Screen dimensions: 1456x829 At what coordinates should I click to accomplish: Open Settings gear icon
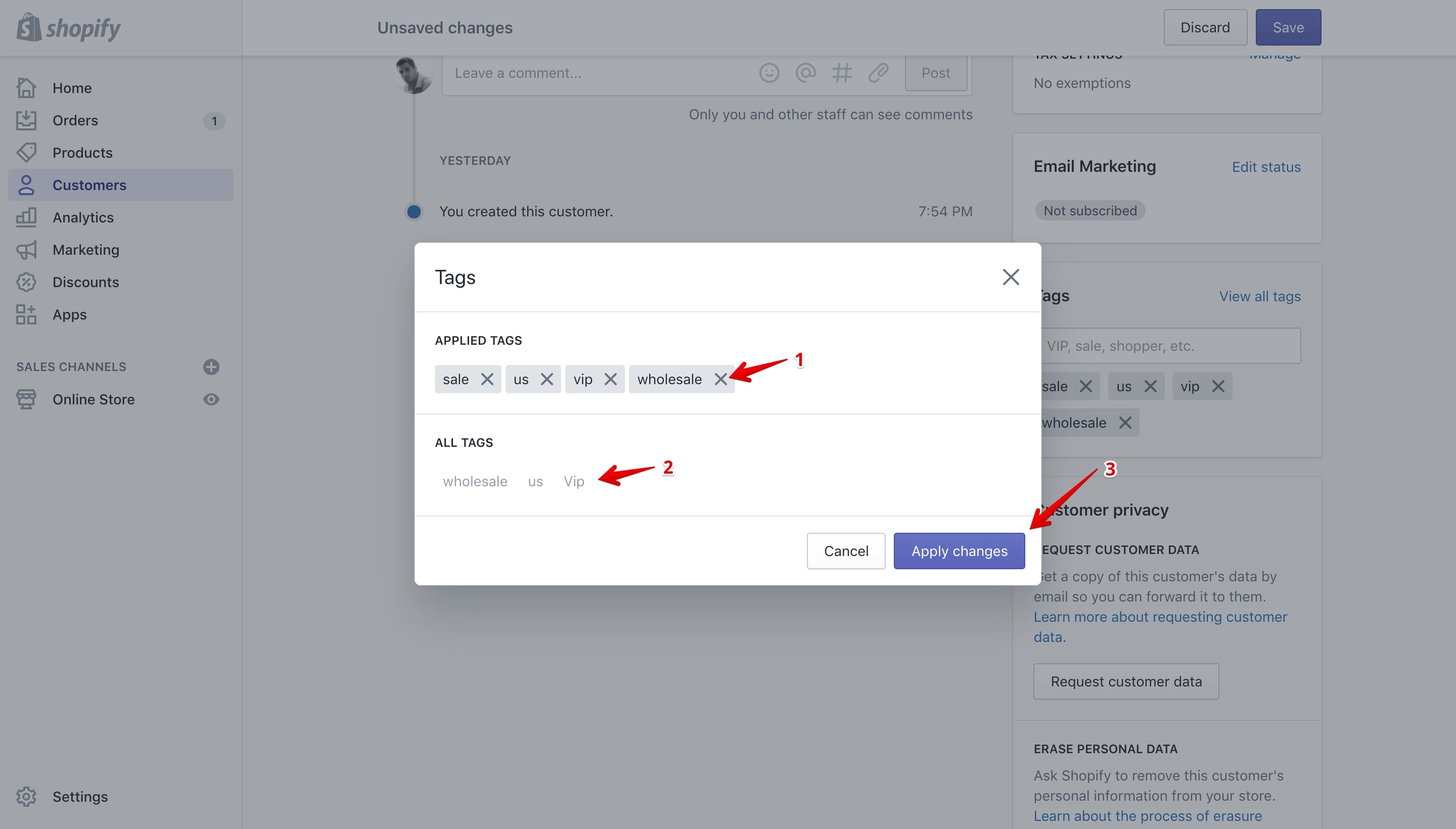pos(26,797)
